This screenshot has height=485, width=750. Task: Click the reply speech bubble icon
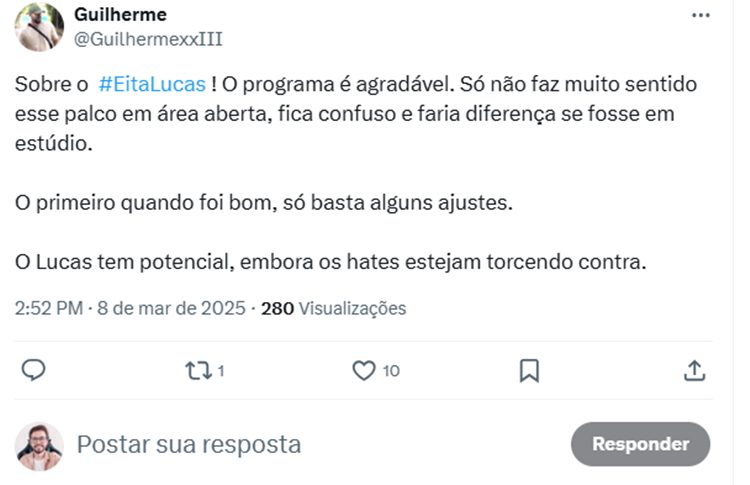coord(34,370)
